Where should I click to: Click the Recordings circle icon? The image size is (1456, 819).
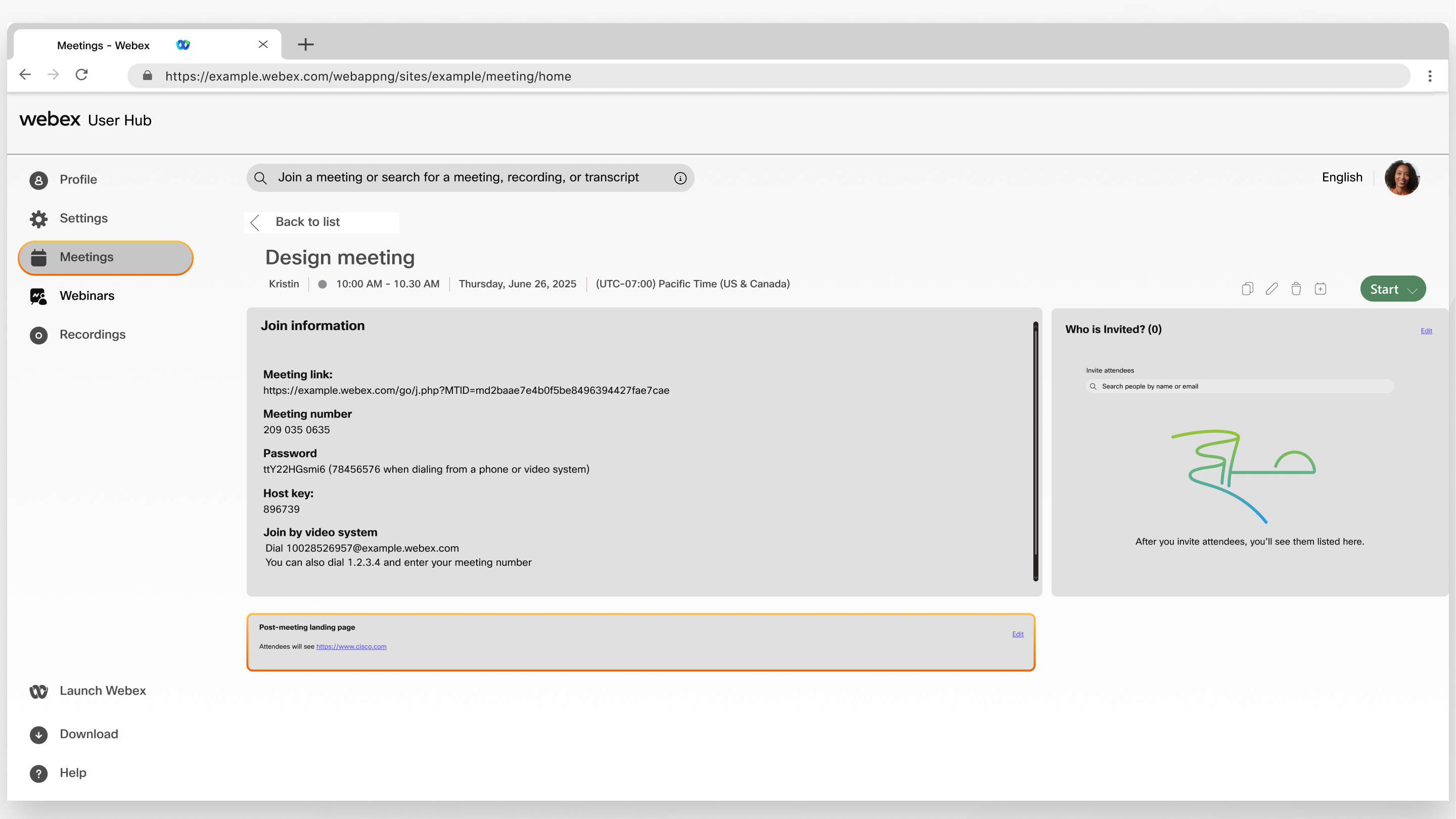[x=38, y=335]
